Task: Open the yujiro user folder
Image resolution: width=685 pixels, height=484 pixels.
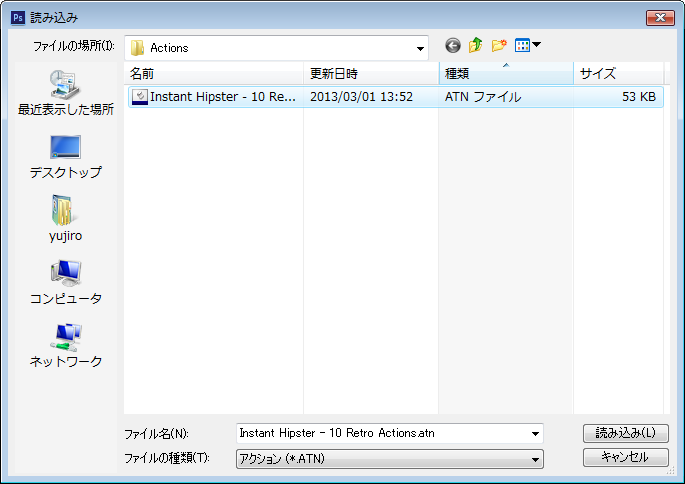Action: [66, 218]
